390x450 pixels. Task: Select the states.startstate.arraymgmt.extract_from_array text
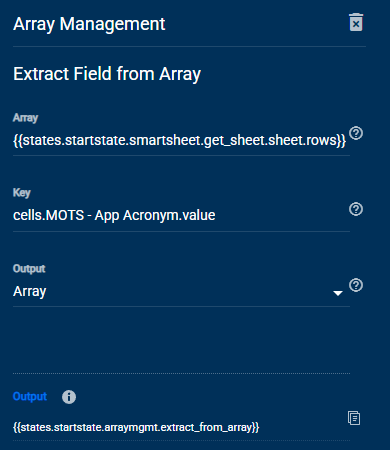(x=136, y=427)
